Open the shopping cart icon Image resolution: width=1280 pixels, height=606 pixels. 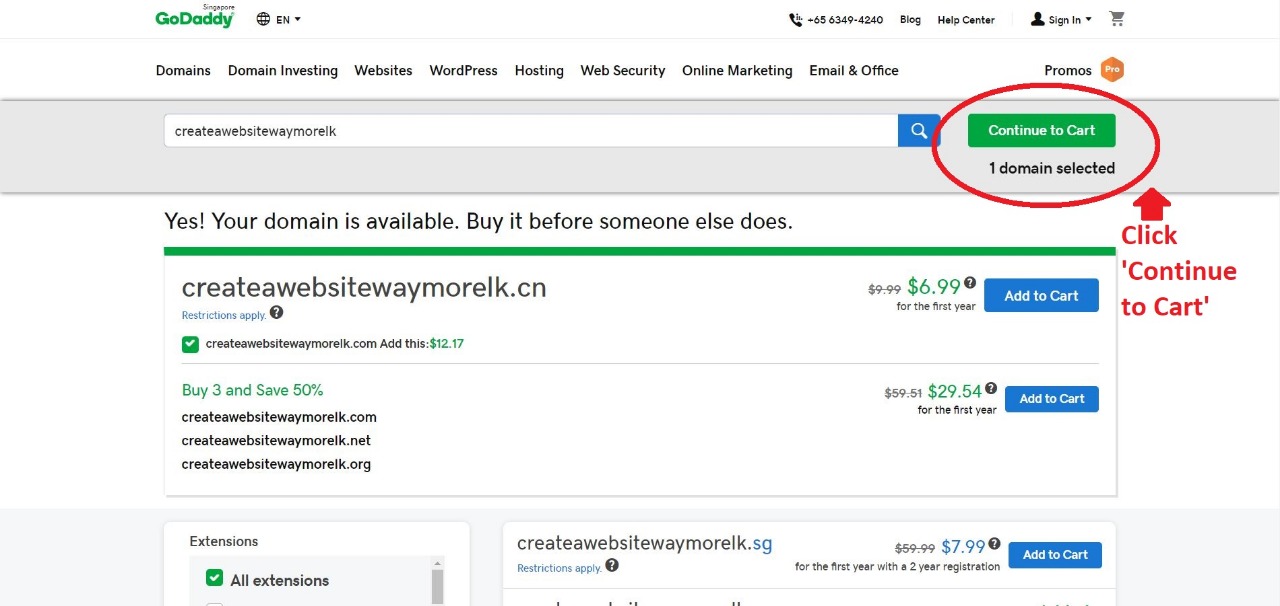1117,19
